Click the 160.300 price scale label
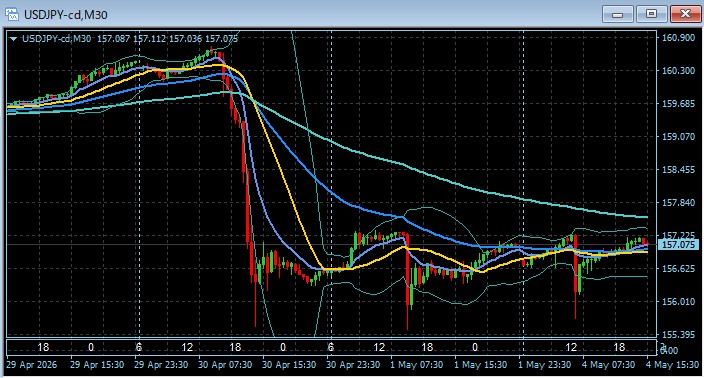Viewport: 704px width, 378px height. point(678,70)
